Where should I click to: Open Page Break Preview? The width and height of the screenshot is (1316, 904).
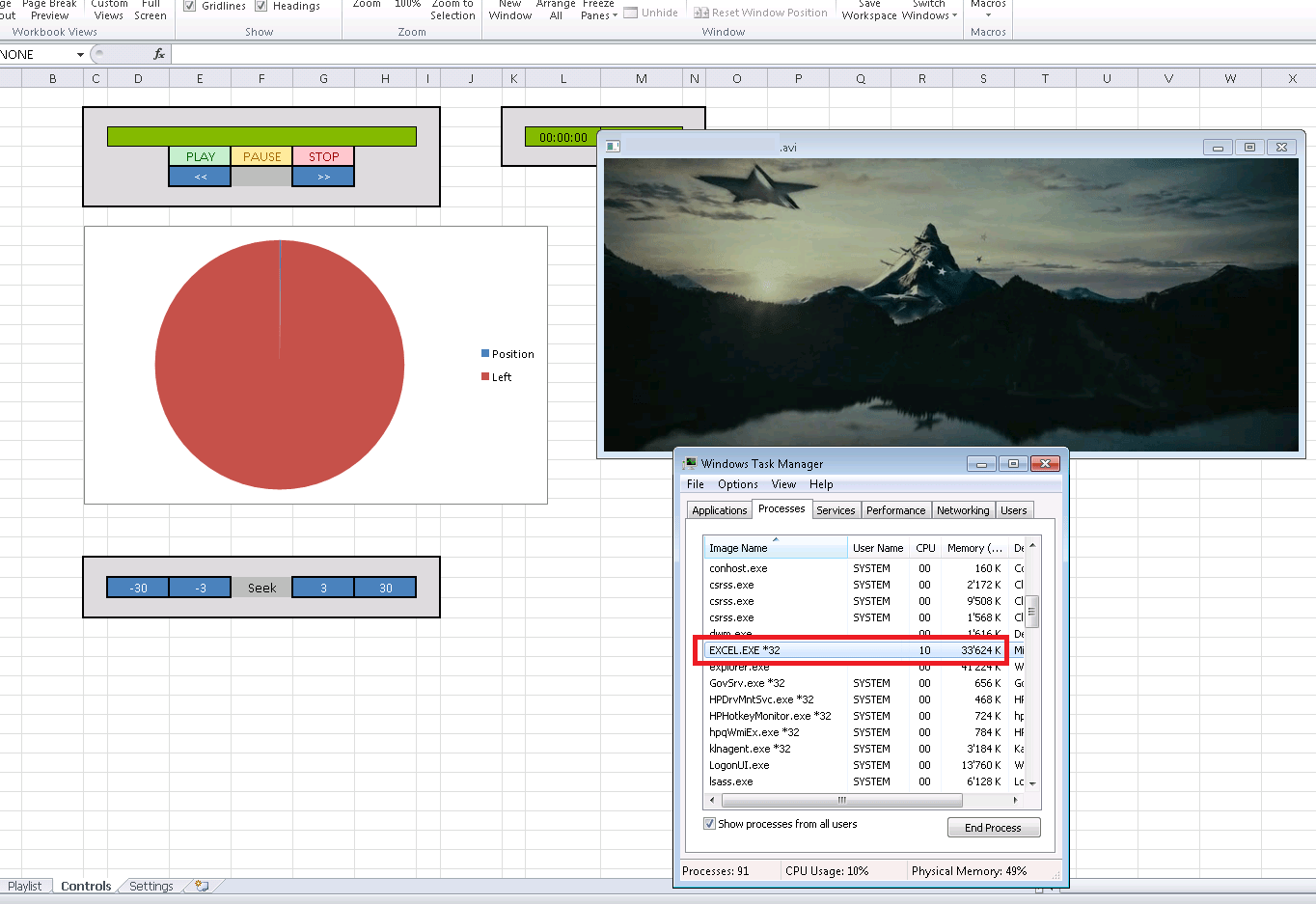[49, 11]
